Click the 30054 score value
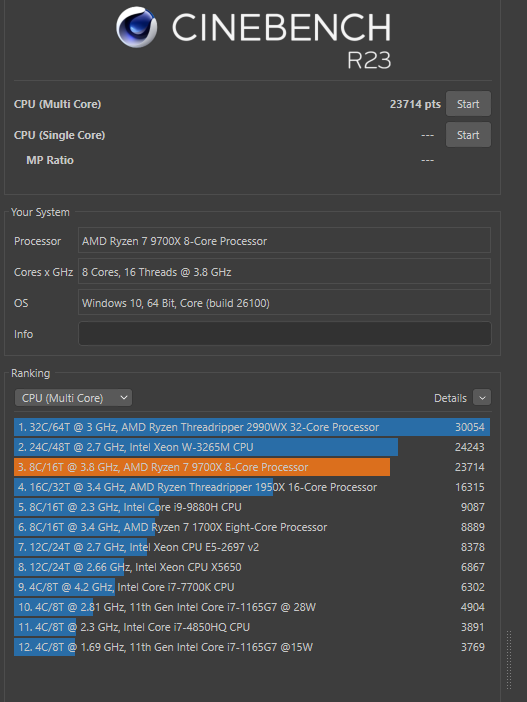Image resolution: width=527 pixels, height=702 pixels. (470, 427)
